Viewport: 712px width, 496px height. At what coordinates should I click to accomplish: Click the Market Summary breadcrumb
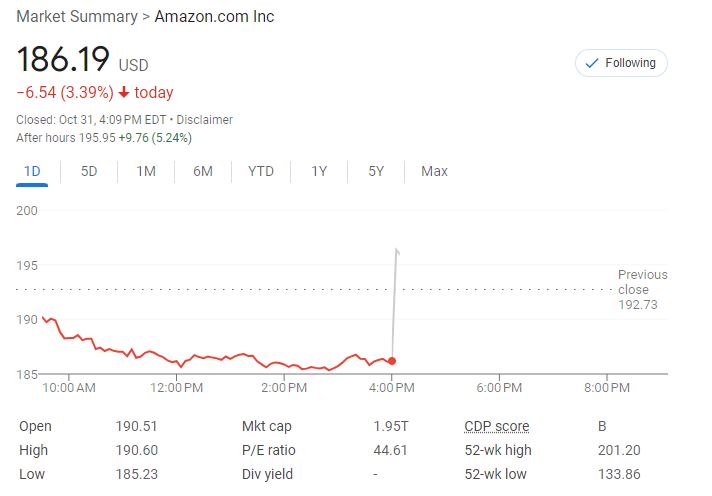77,17
